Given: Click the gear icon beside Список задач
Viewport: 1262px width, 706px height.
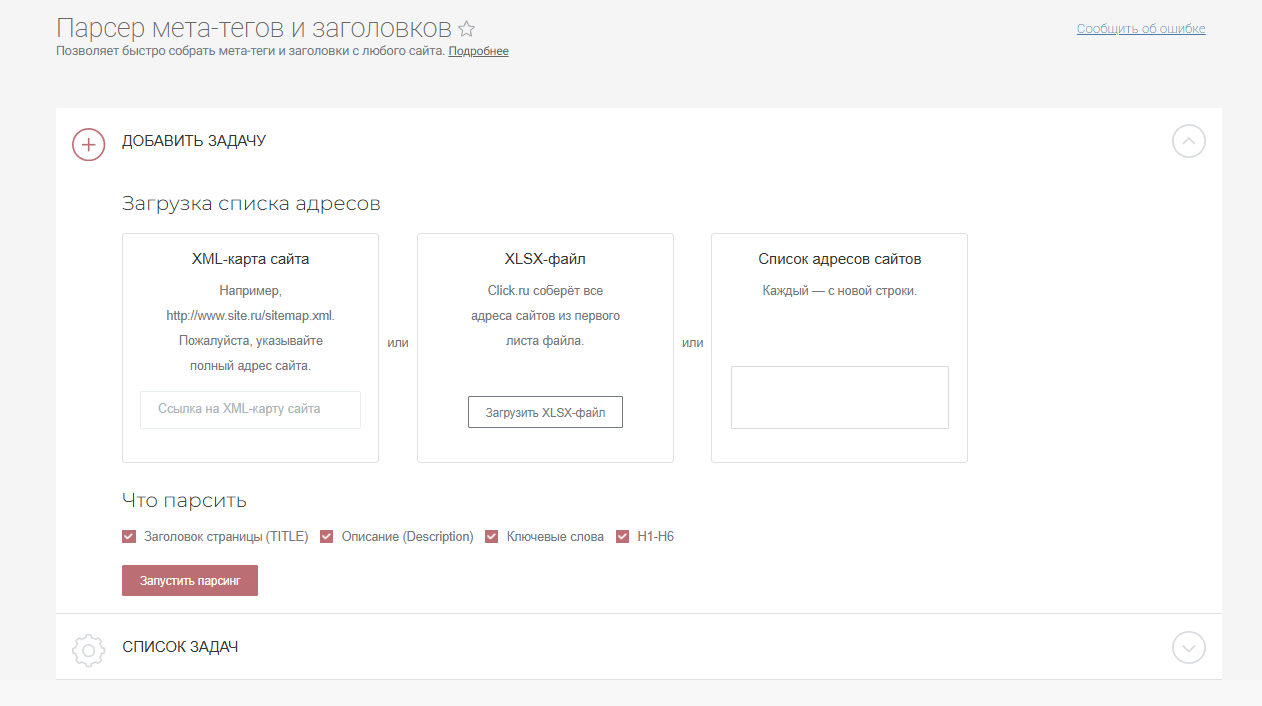Looking at the screenshot, I should pos(89,650).
